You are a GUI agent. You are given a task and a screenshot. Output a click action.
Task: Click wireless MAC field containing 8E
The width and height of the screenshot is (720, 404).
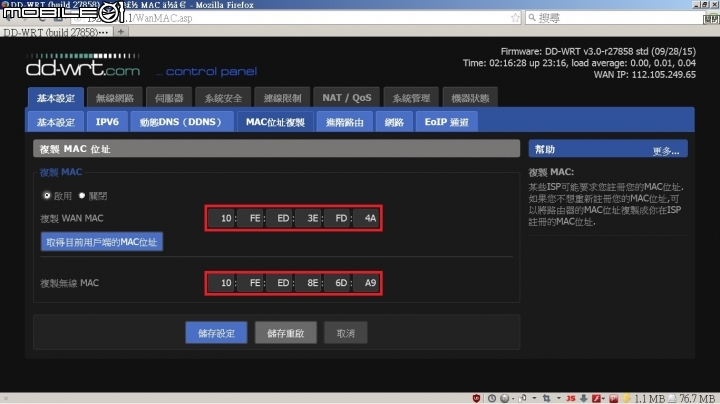[309, 283]
